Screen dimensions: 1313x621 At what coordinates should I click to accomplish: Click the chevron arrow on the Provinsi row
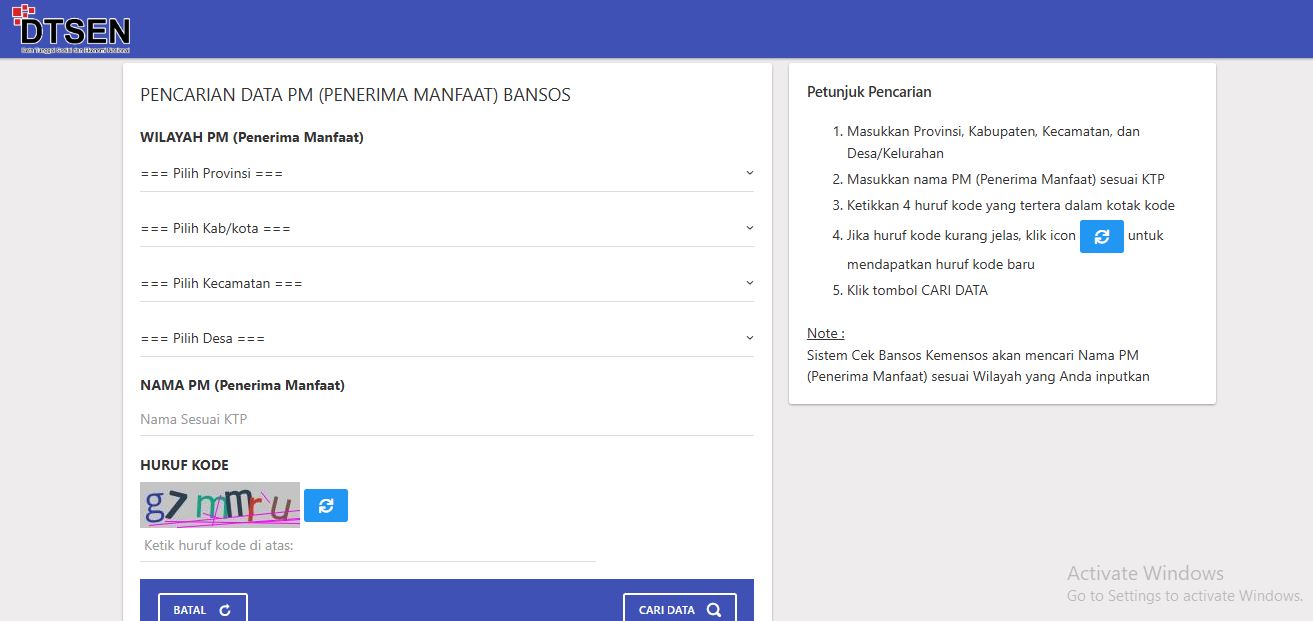(749, 173)
